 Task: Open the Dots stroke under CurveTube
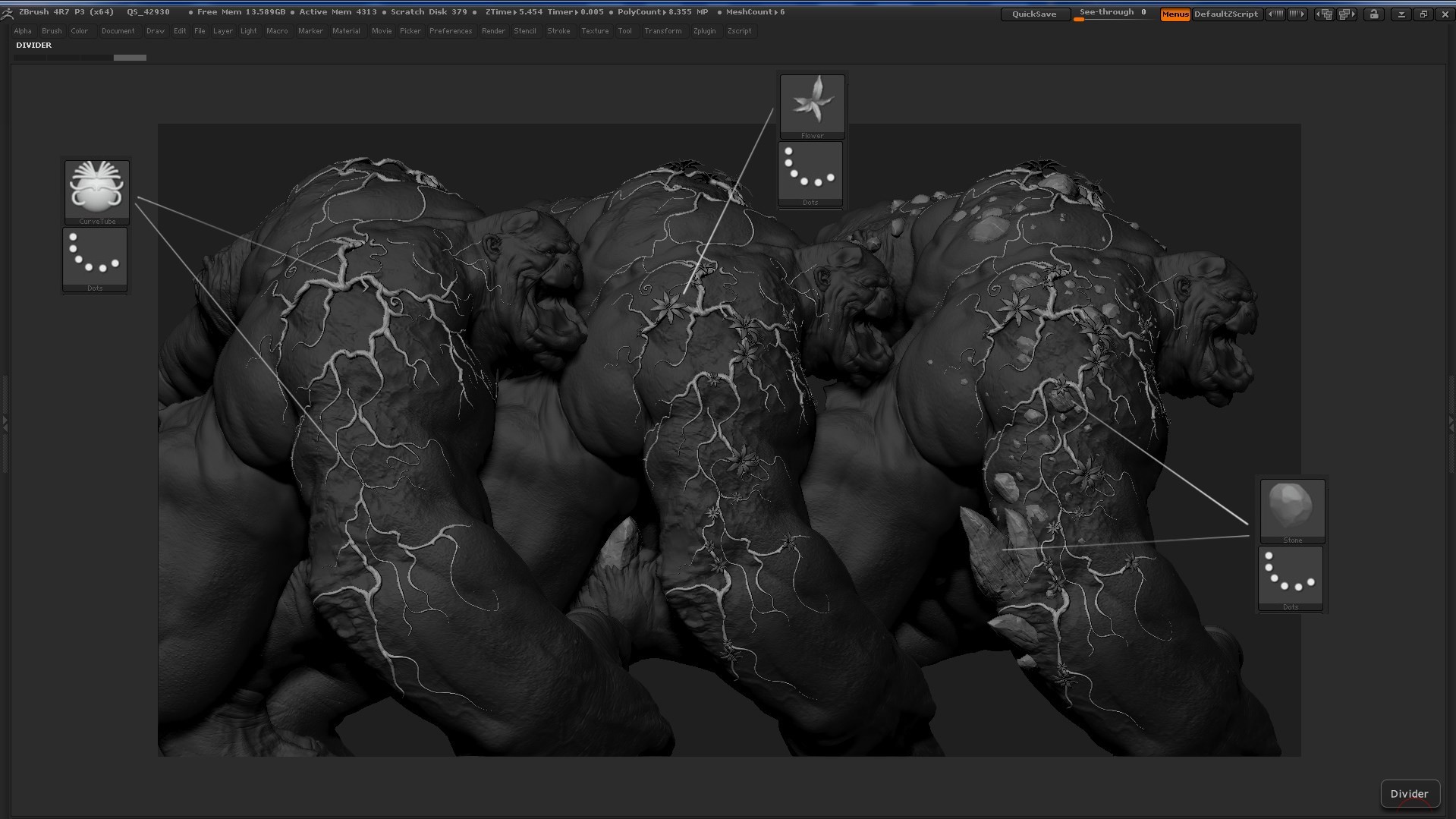95,259
